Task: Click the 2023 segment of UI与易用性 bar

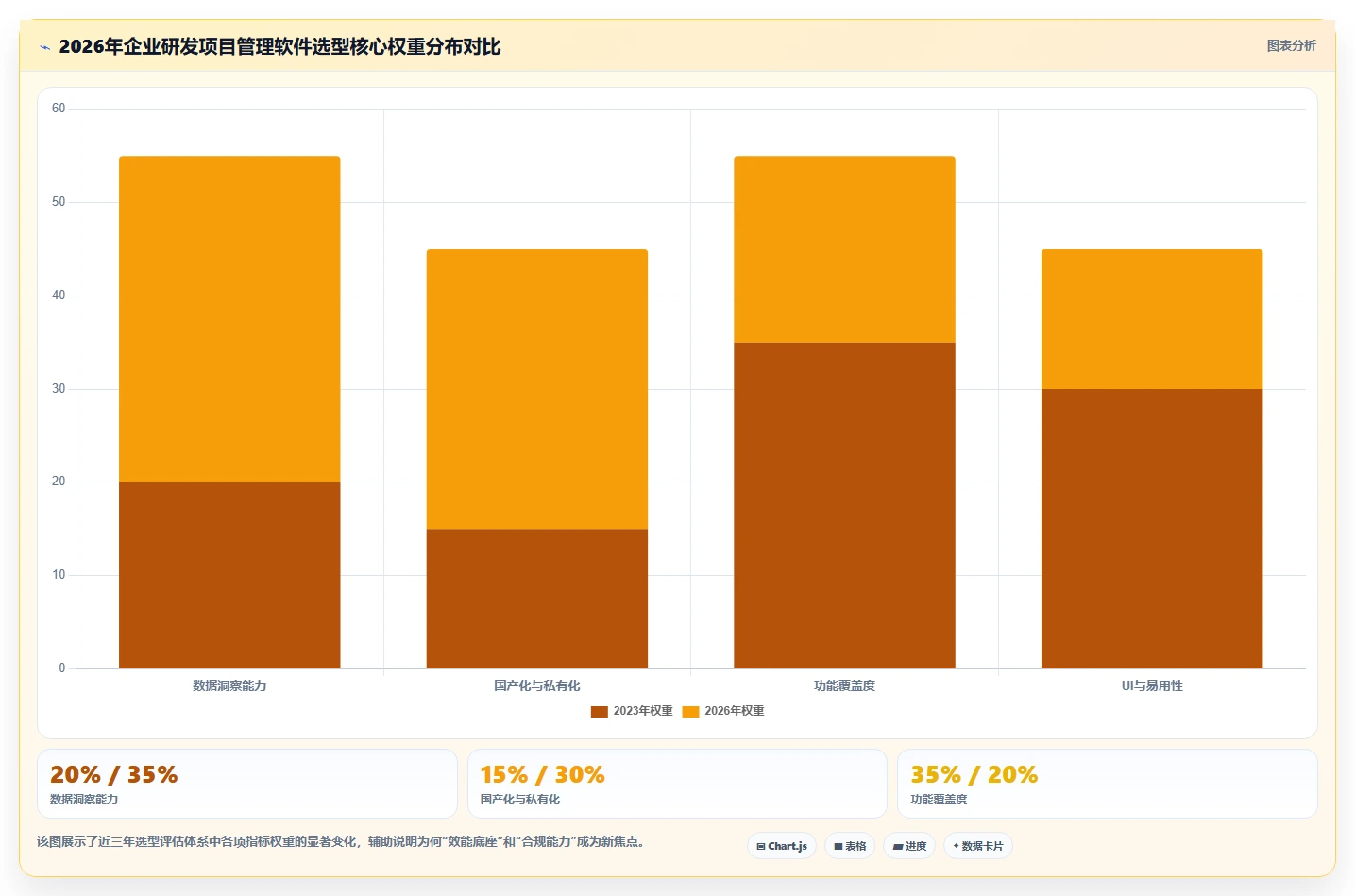Action: [1152, 529]
